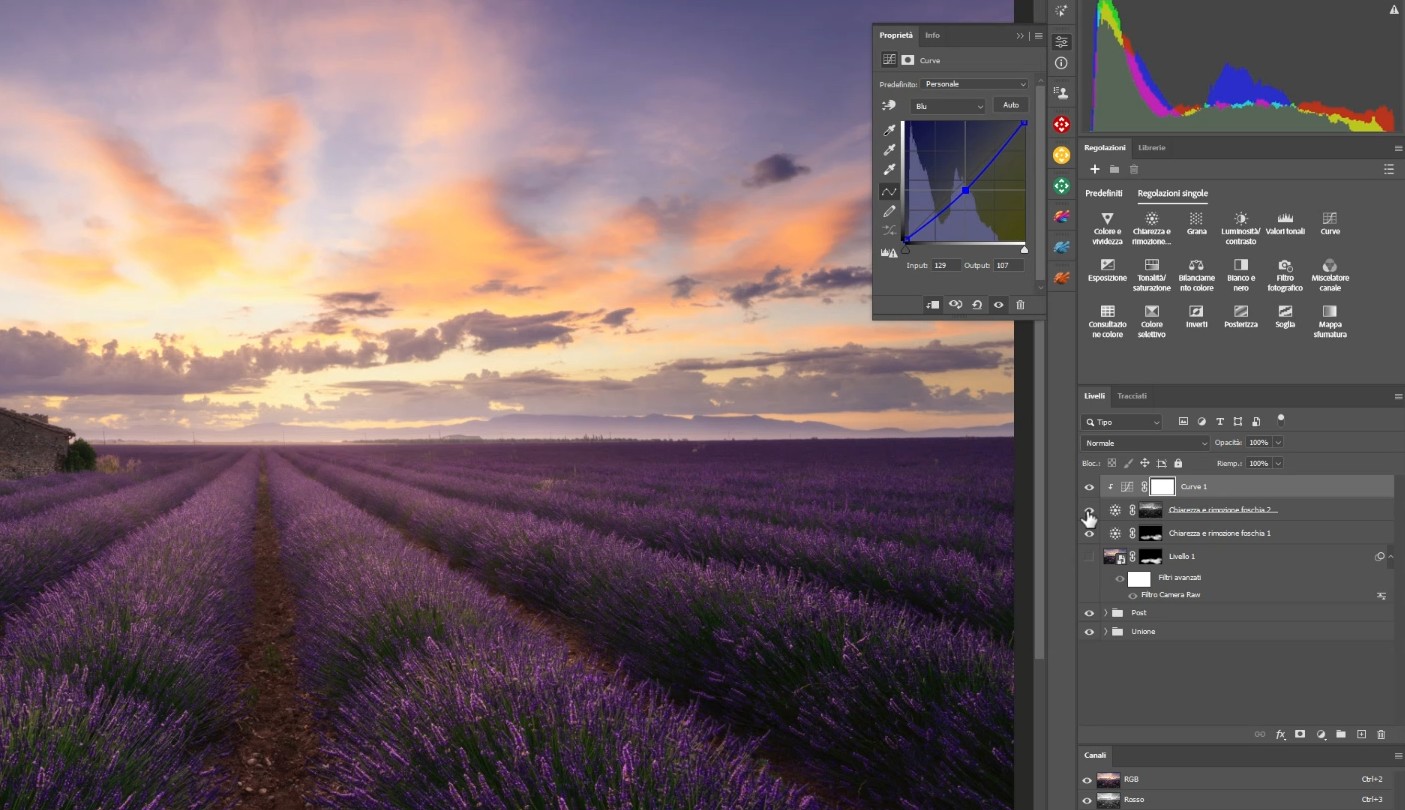1405x810 pixels.
Task: Switch to Predefiniti adjustments view
Action: pos(1104,193)
